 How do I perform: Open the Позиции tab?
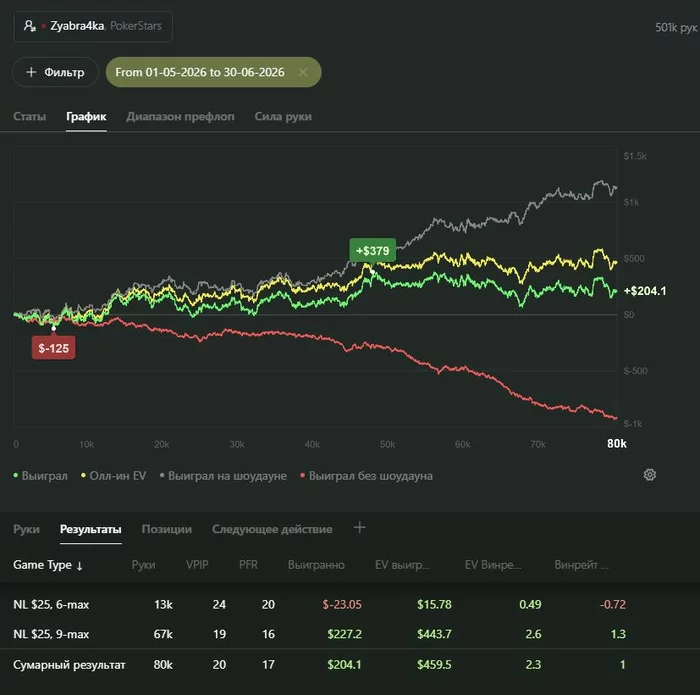pyautogui.click(x=167, y=529)
